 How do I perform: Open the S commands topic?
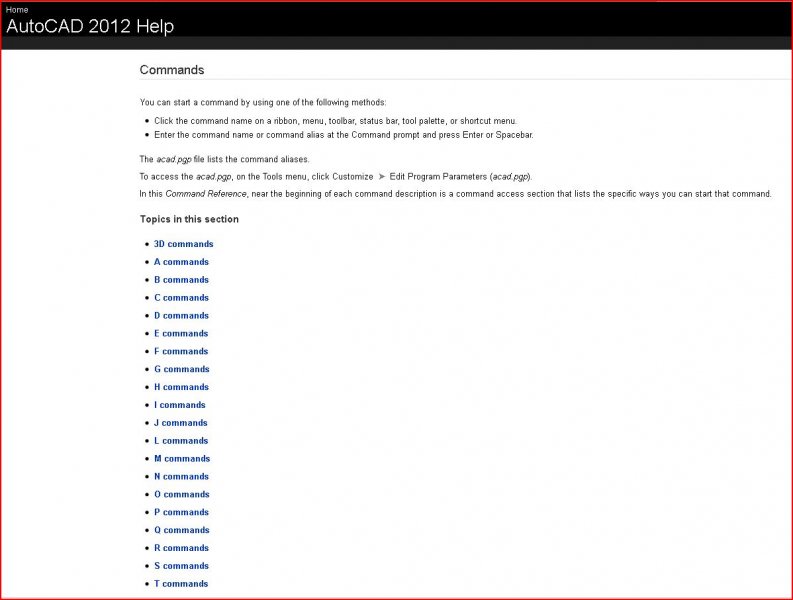(x=181, y=566)
